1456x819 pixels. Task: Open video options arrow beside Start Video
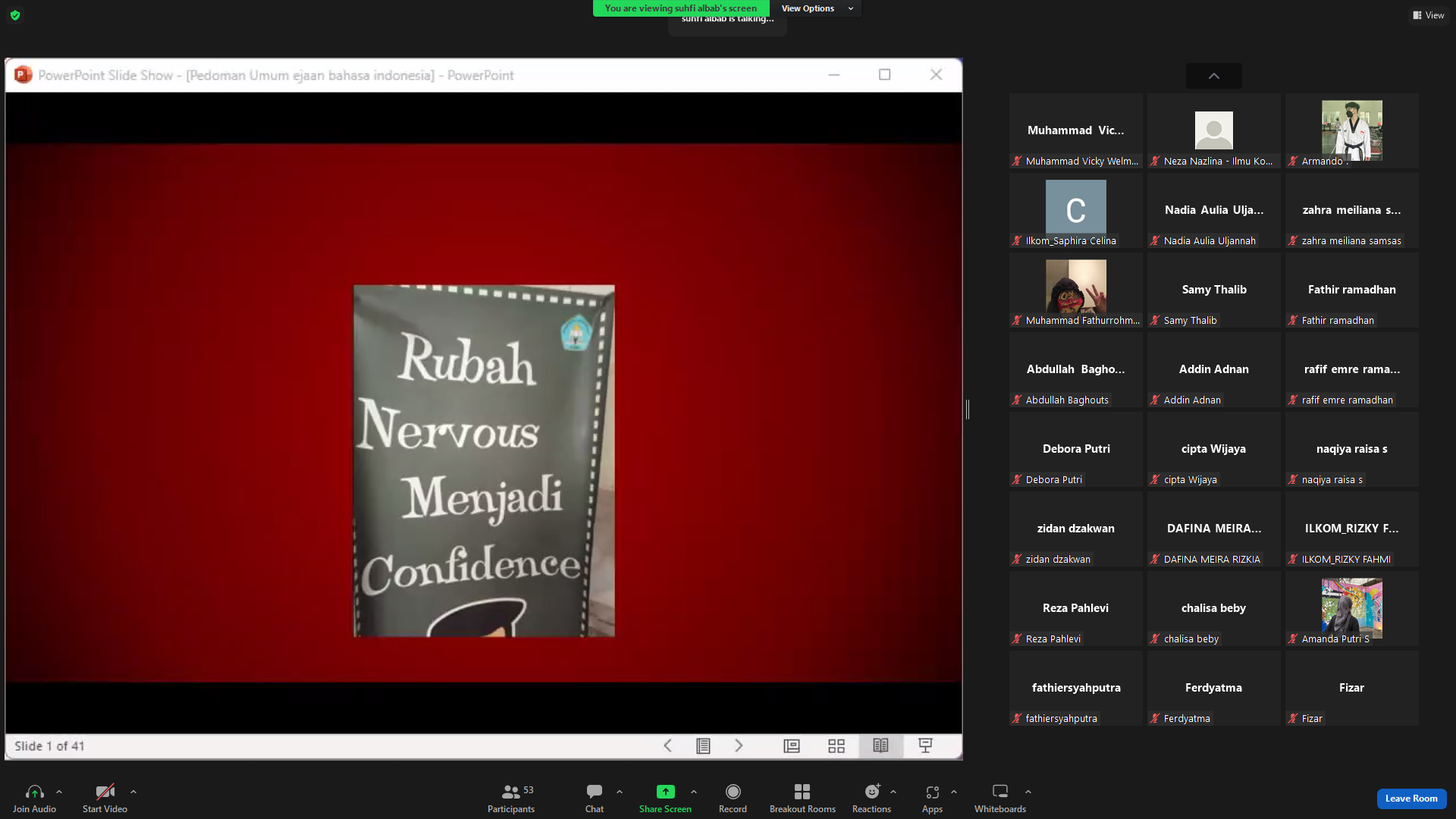[x=133, y=792]
